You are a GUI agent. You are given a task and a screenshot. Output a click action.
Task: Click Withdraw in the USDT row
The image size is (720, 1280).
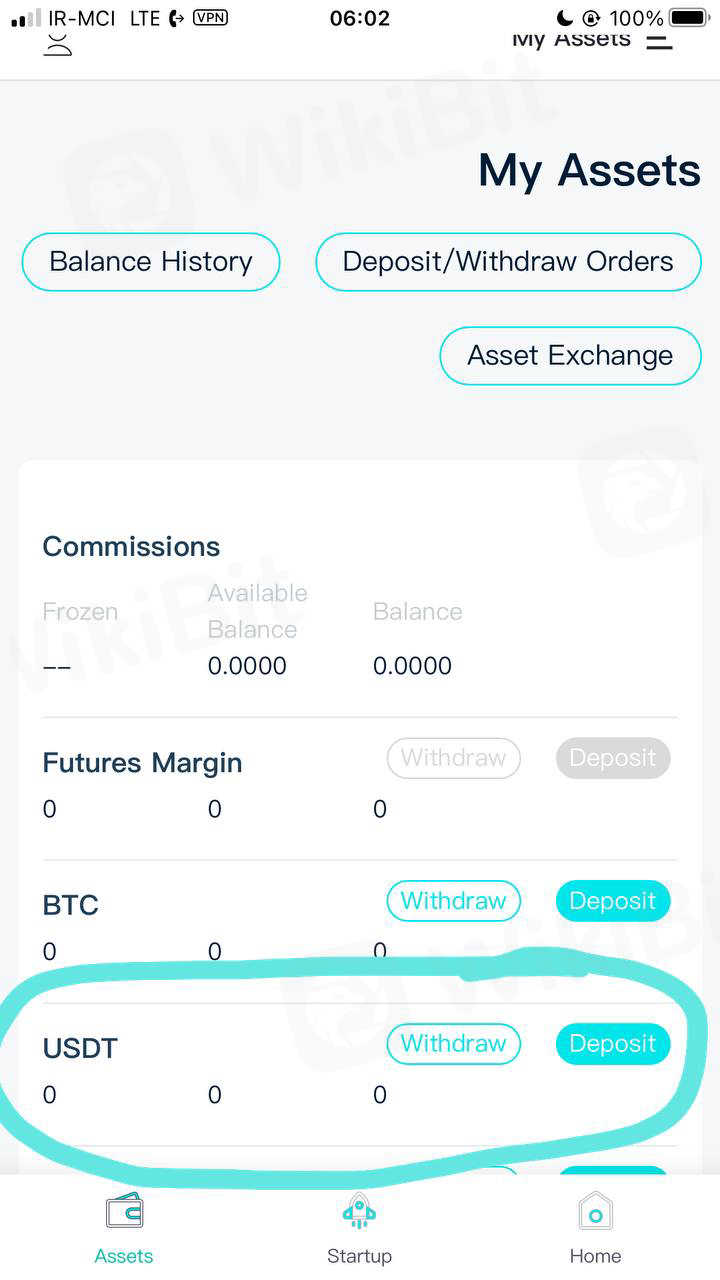(x=453, y=1044)
